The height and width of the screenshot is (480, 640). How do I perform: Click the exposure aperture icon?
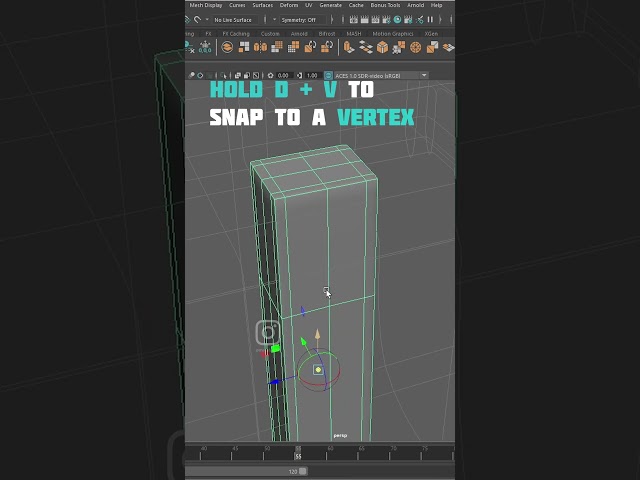point(270,76)
